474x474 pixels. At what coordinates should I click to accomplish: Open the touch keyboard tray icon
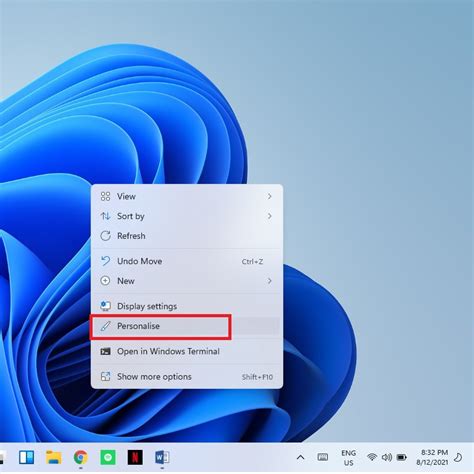click(323, 457)
